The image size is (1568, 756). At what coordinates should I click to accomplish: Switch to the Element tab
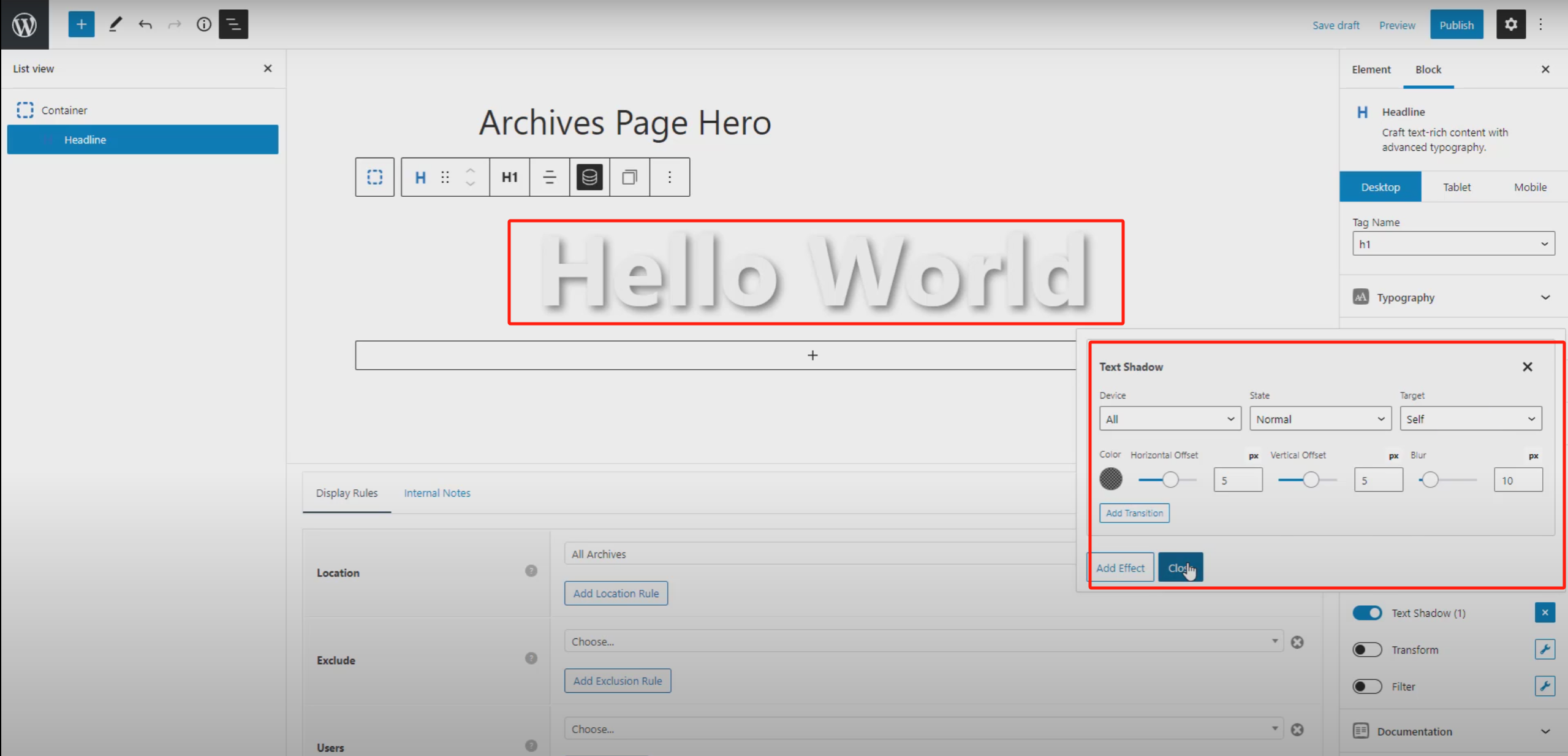click(x=1371, y=69)
